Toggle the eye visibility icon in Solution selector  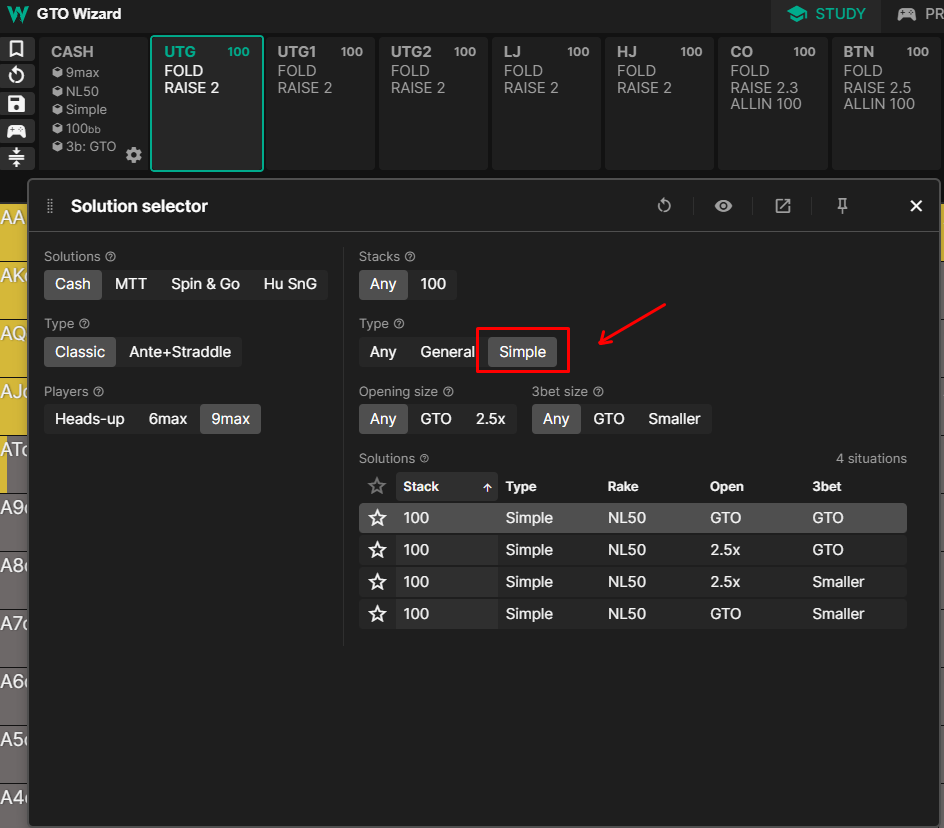(723, 206)
